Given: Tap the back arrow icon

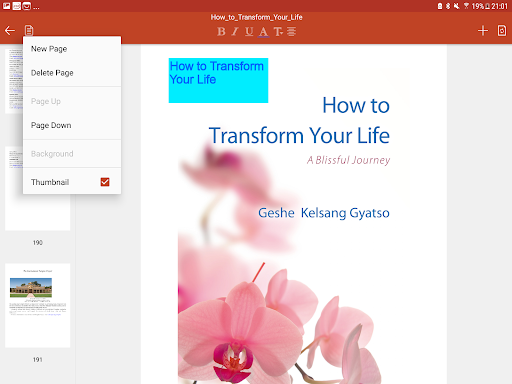Looking at the screenshot, I should (10, 31).
